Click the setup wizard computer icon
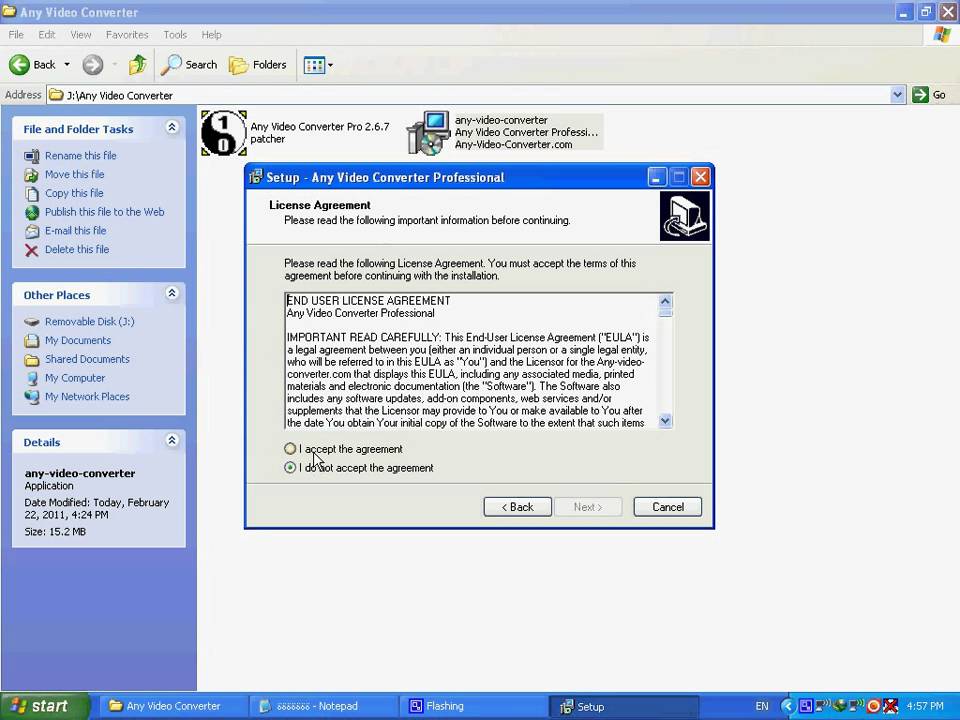 point(684,217)
